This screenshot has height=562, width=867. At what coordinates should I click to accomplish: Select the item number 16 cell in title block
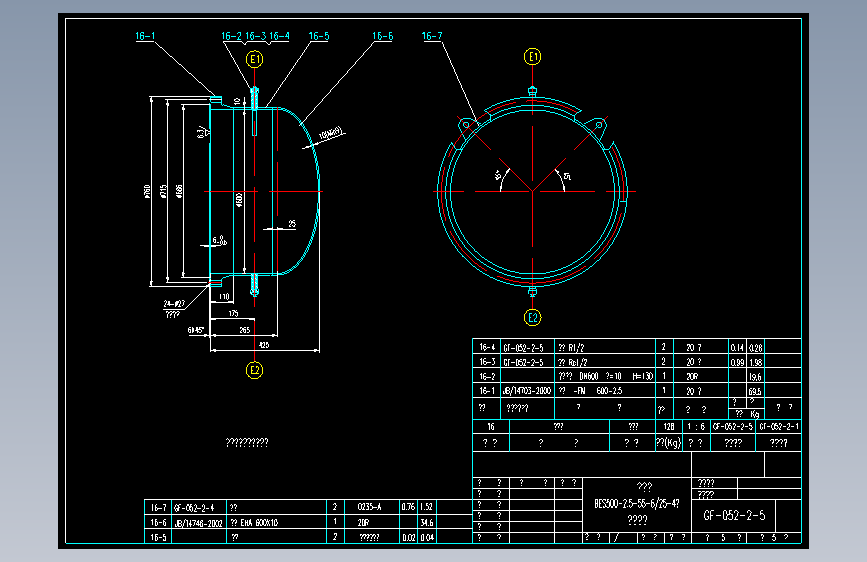click(491, 426)
